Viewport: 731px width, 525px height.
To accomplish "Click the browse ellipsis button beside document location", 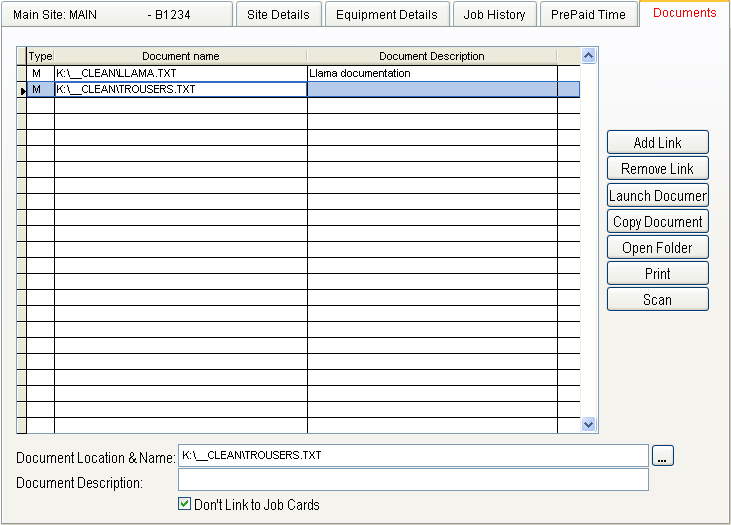I will click(x=664, y=456).
